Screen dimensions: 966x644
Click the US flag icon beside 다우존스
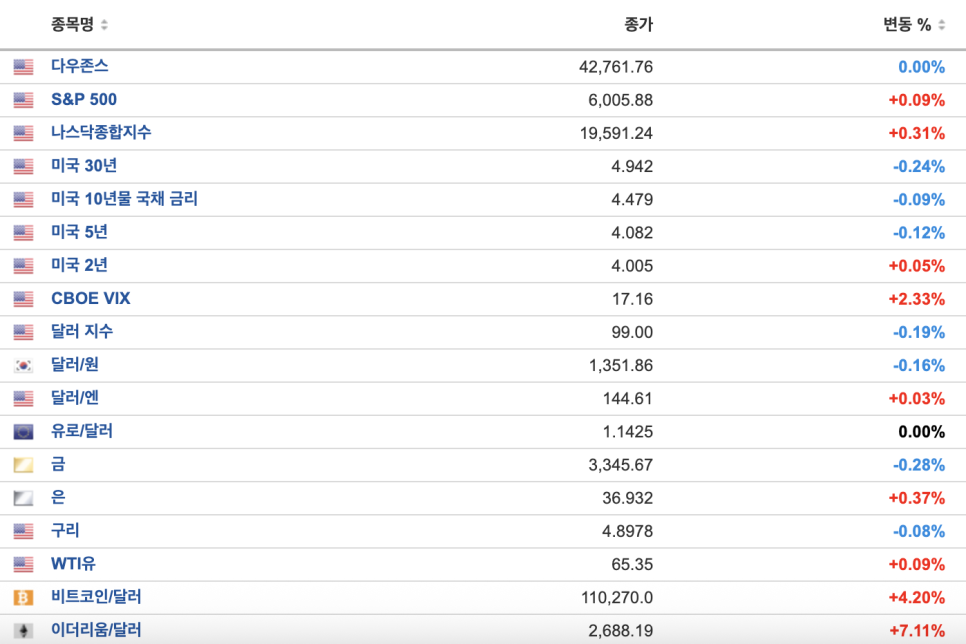(x=23, y=67)
